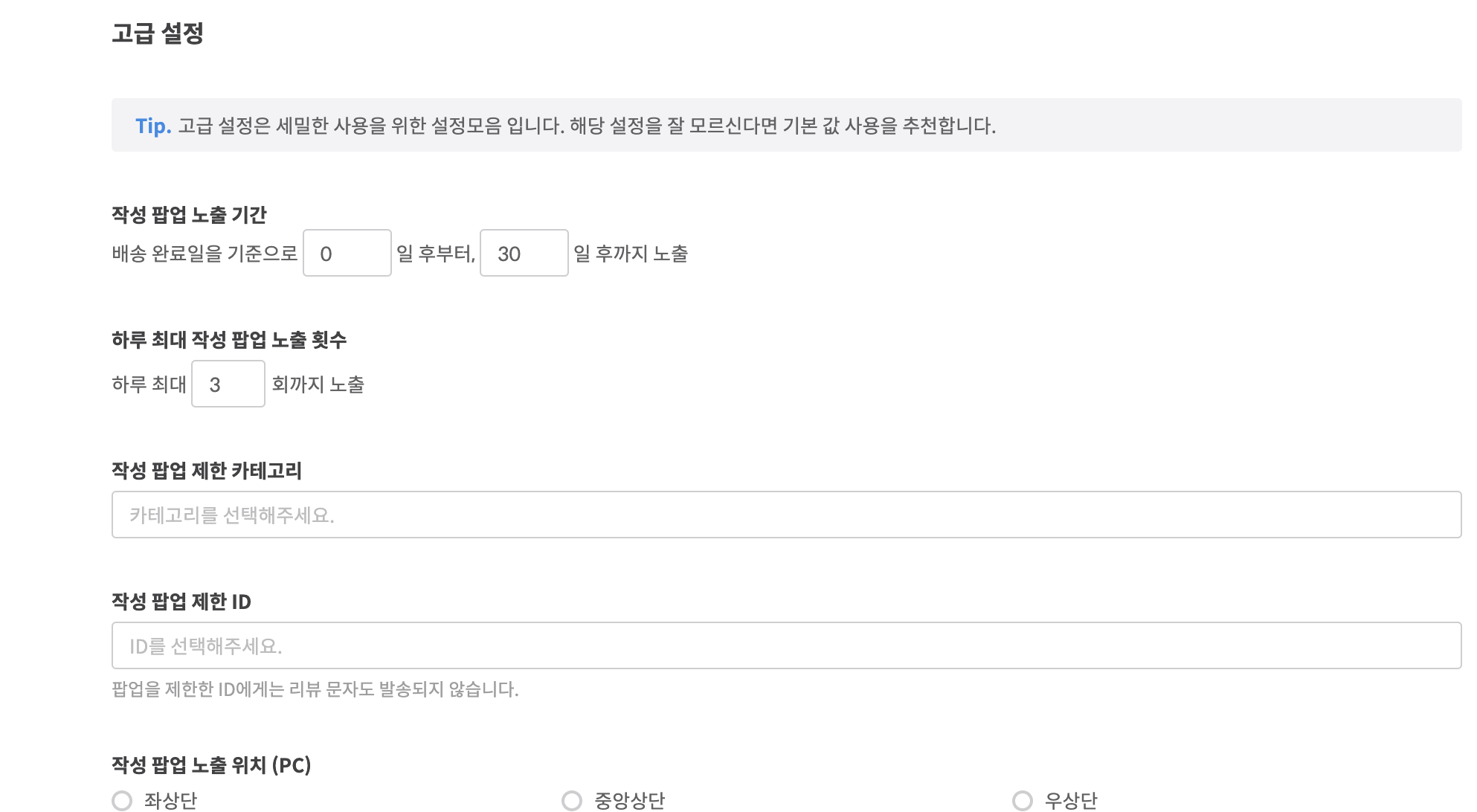Click the 작성 팝업 제한 ID label

(x=181, y=602)
